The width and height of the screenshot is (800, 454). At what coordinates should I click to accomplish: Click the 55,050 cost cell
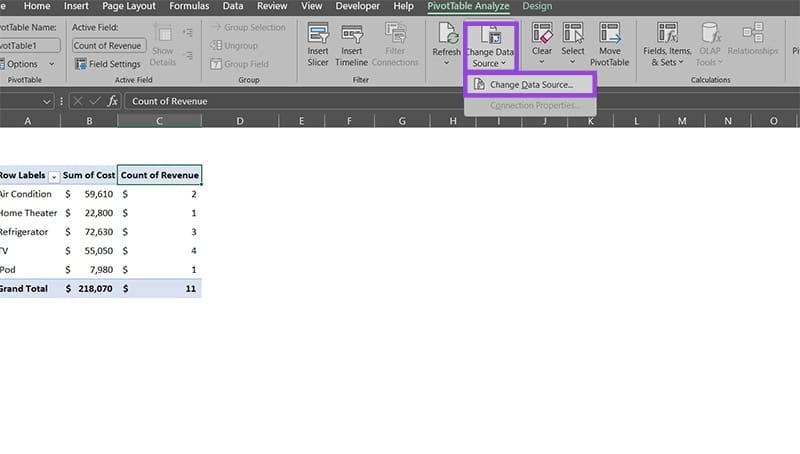tap(89, 250)
